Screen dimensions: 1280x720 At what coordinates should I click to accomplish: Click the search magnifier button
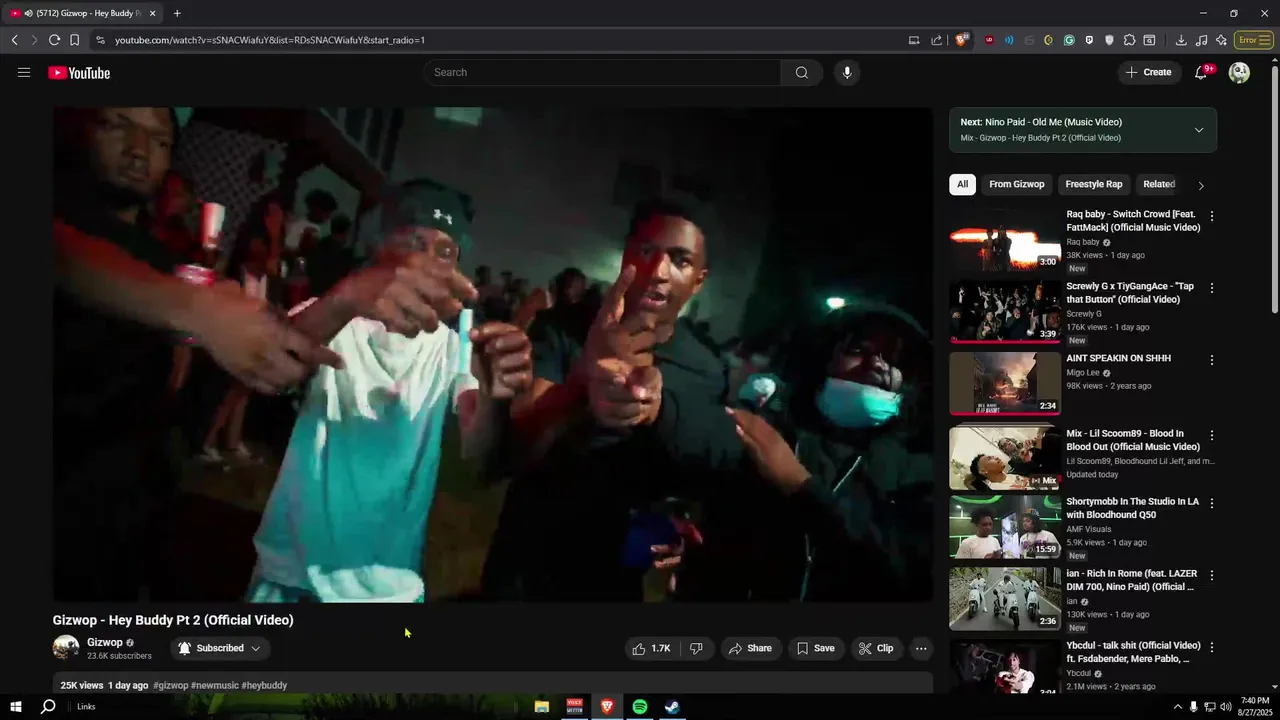click(x=802, y=72)
